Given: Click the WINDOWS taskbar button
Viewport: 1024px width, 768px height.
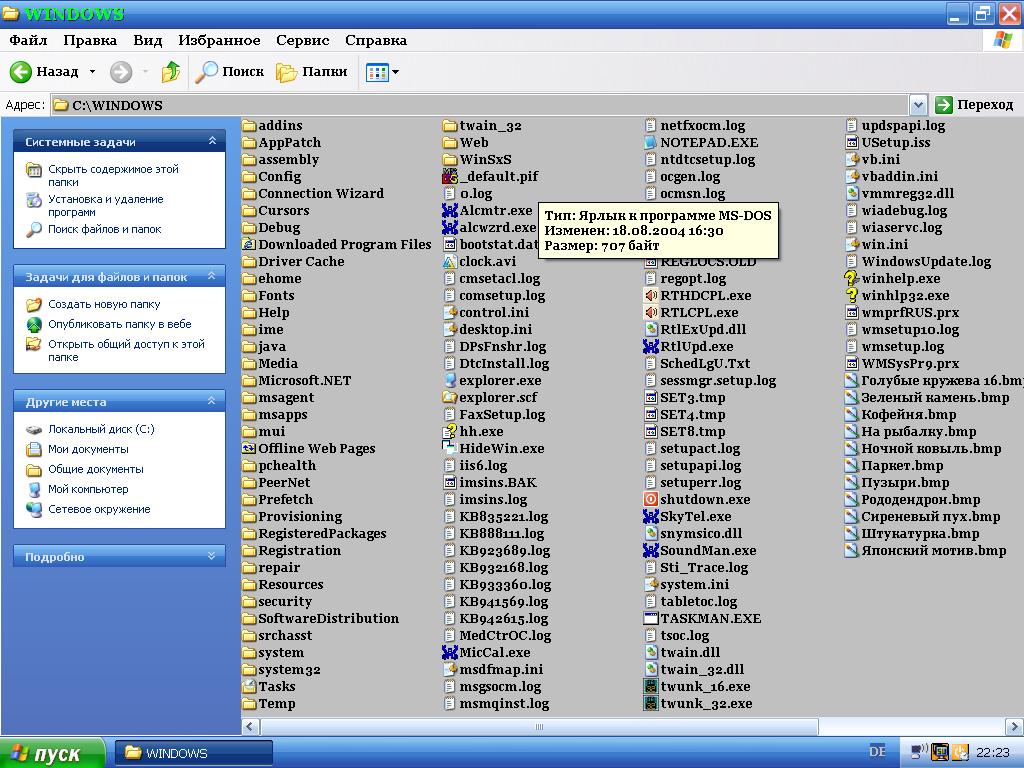Looking at the screenshot, I should 193,753.
